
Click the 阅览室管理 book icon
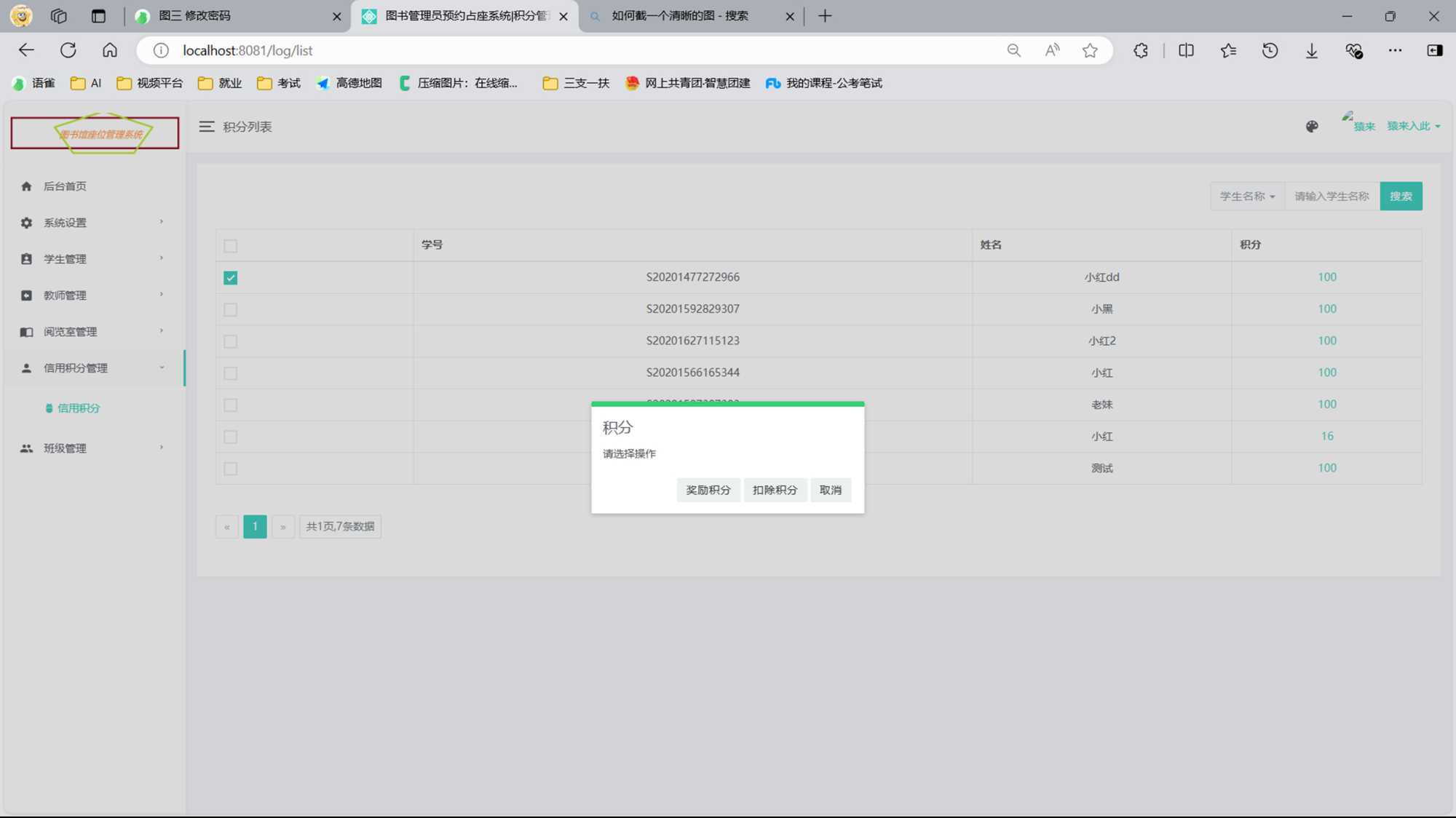(27, 332)
